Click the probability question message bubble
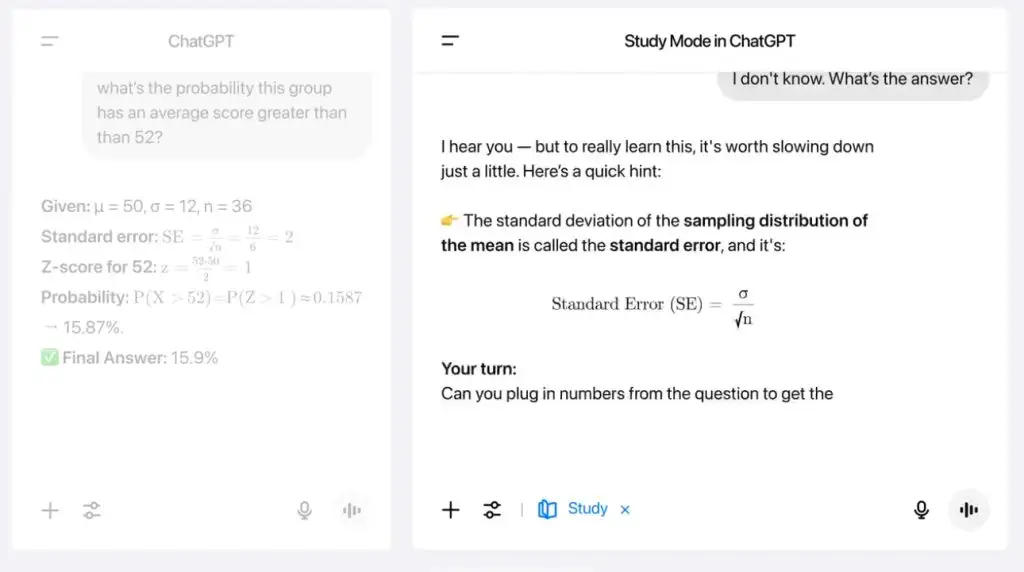Screen dimensions: 1024x572 (x=227, y=113)
